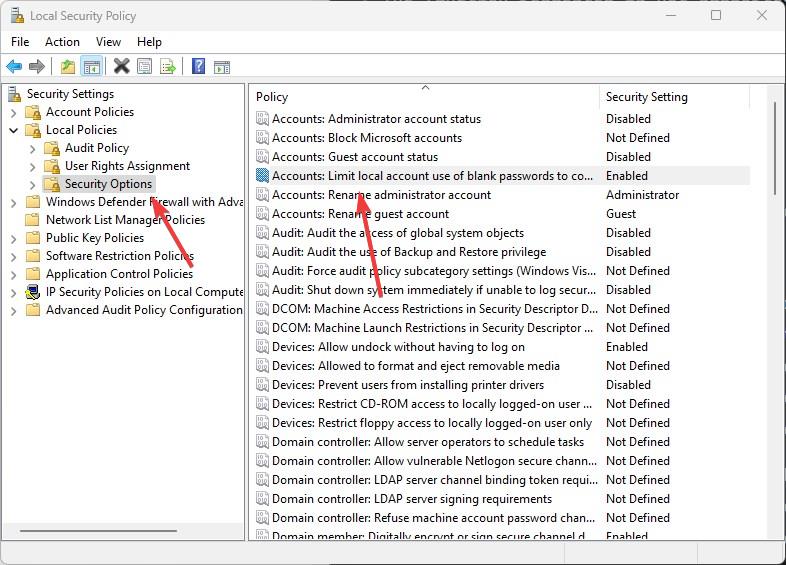
Task: Click the Local Policies folder icon
Action: [33, 130]
